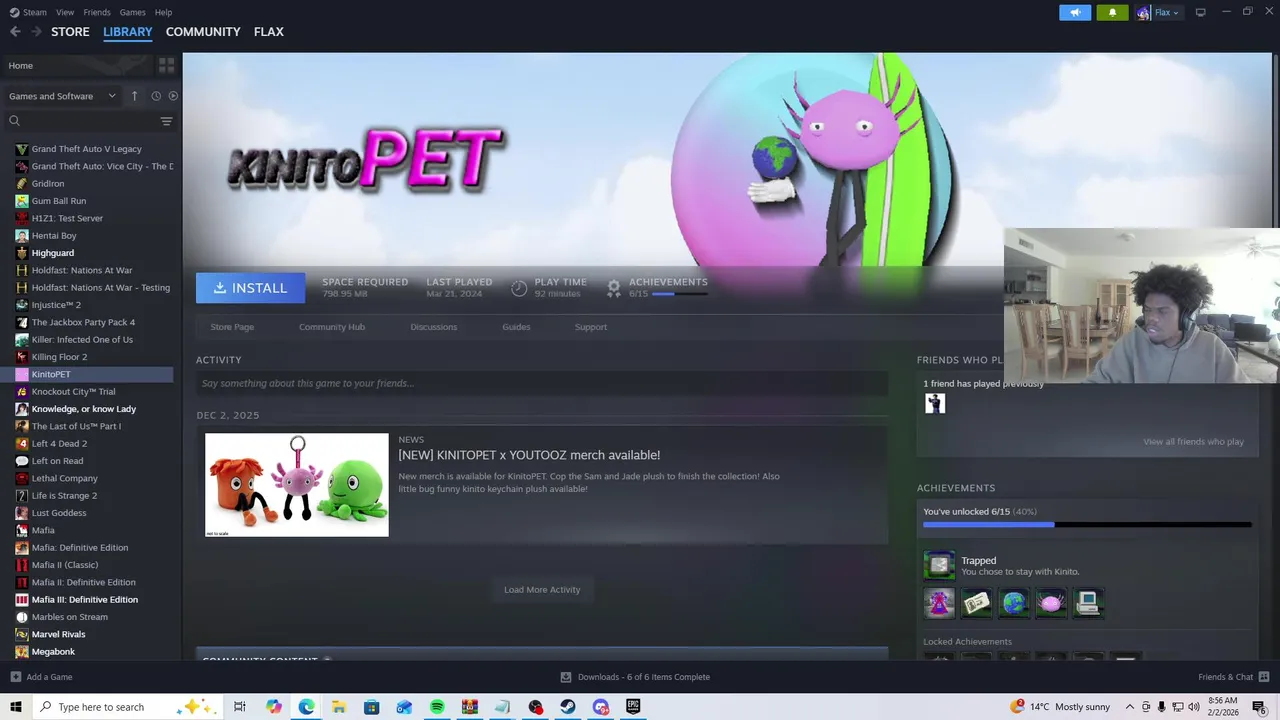1280x720 pixels.
Task: Open the Store Page link
Action: [232, 327]
